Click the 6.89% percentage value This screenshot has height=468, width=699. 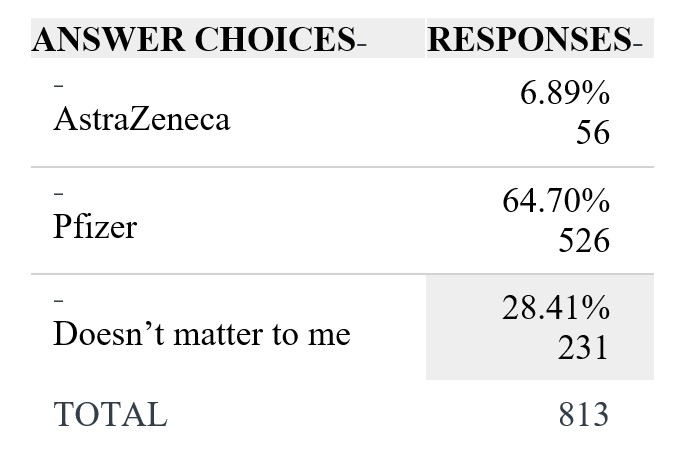565,93
